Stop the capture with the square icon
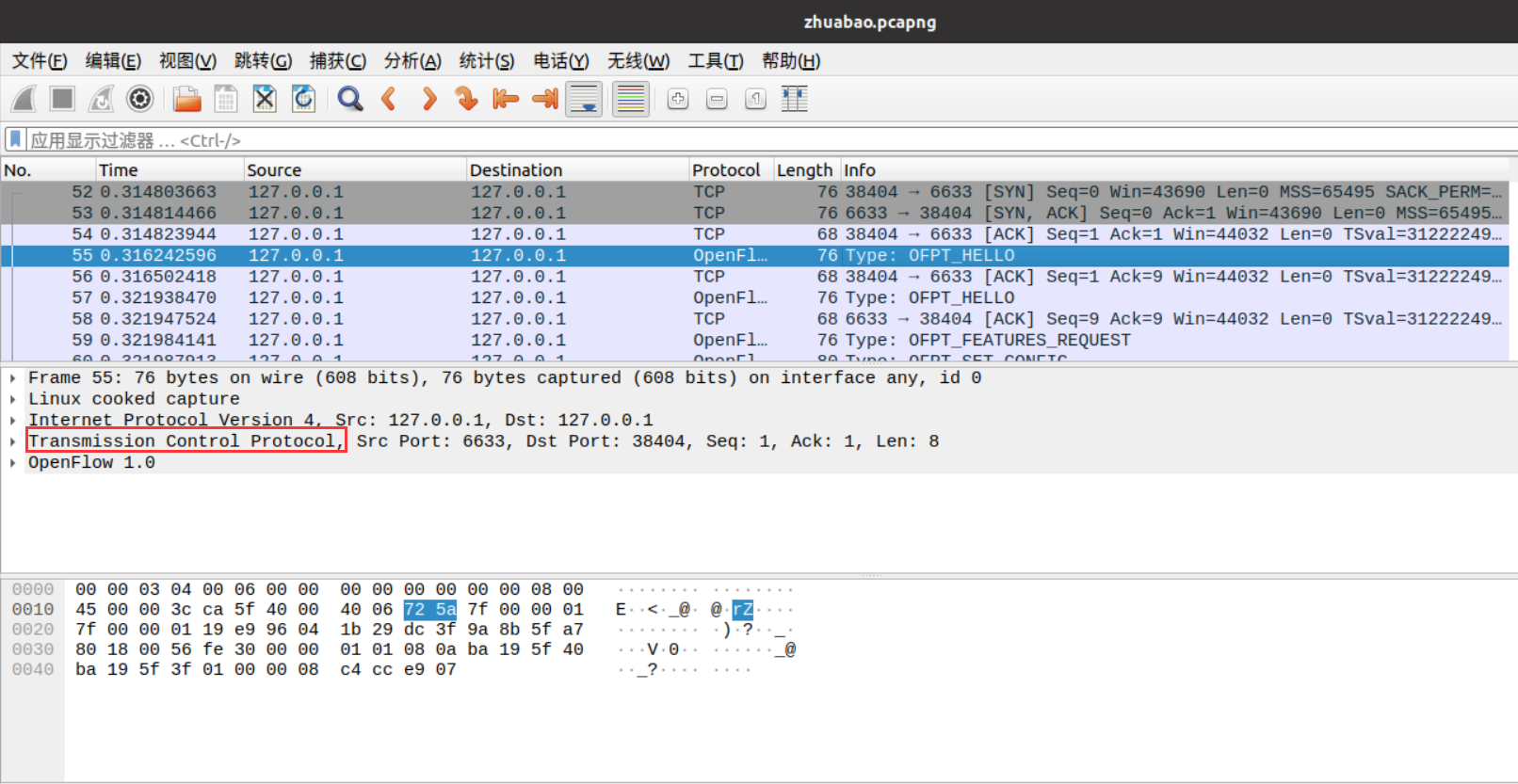This screenshot has height=784, width=1518. pyautogui.click(x=63, y=99)
